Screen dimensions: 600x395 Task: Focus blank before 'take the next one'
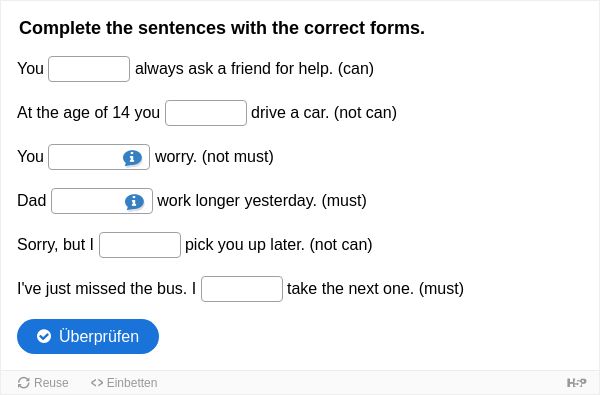pyautogui.click(x=242, y=289)
